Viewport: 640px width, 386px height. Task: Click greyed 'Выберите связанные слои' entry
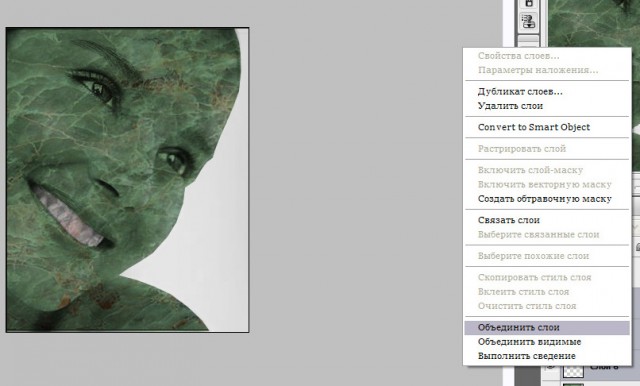547,235
